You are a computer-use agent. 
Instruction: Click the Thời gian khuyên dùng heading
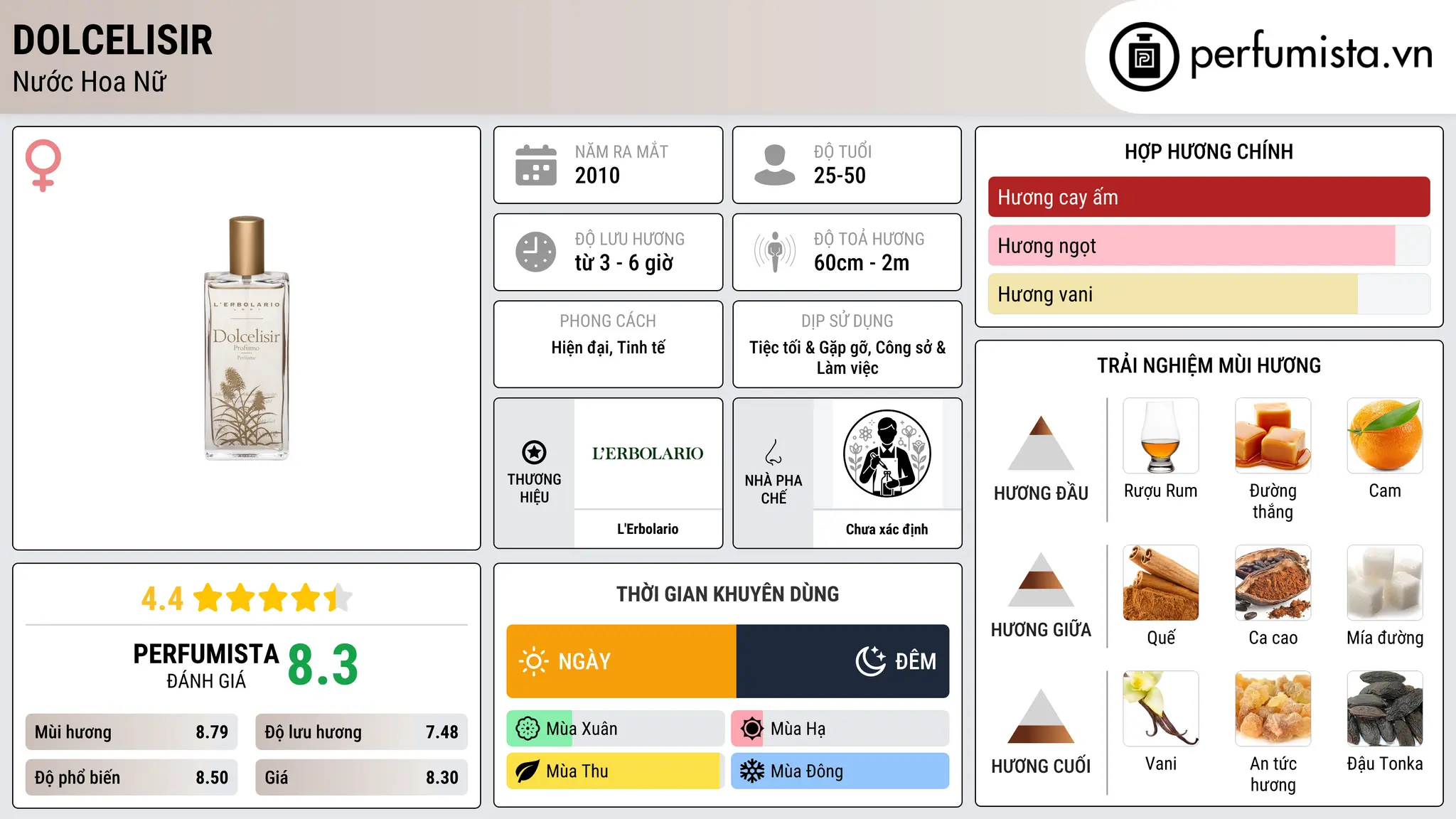(x=727, y=594)
